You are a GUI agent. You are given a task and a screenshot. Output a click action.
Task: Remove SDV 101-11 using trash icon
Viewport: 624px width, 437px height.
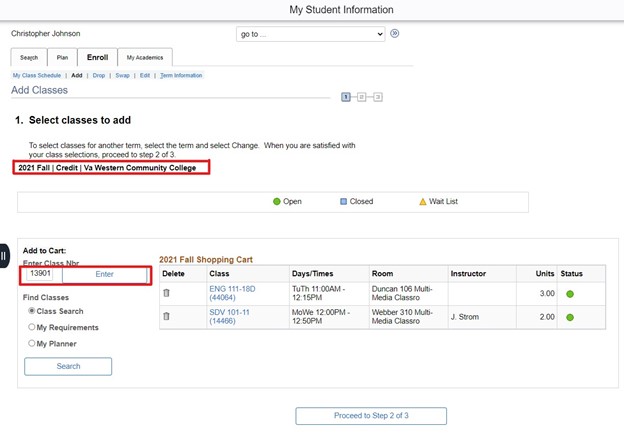pos(166,316)
